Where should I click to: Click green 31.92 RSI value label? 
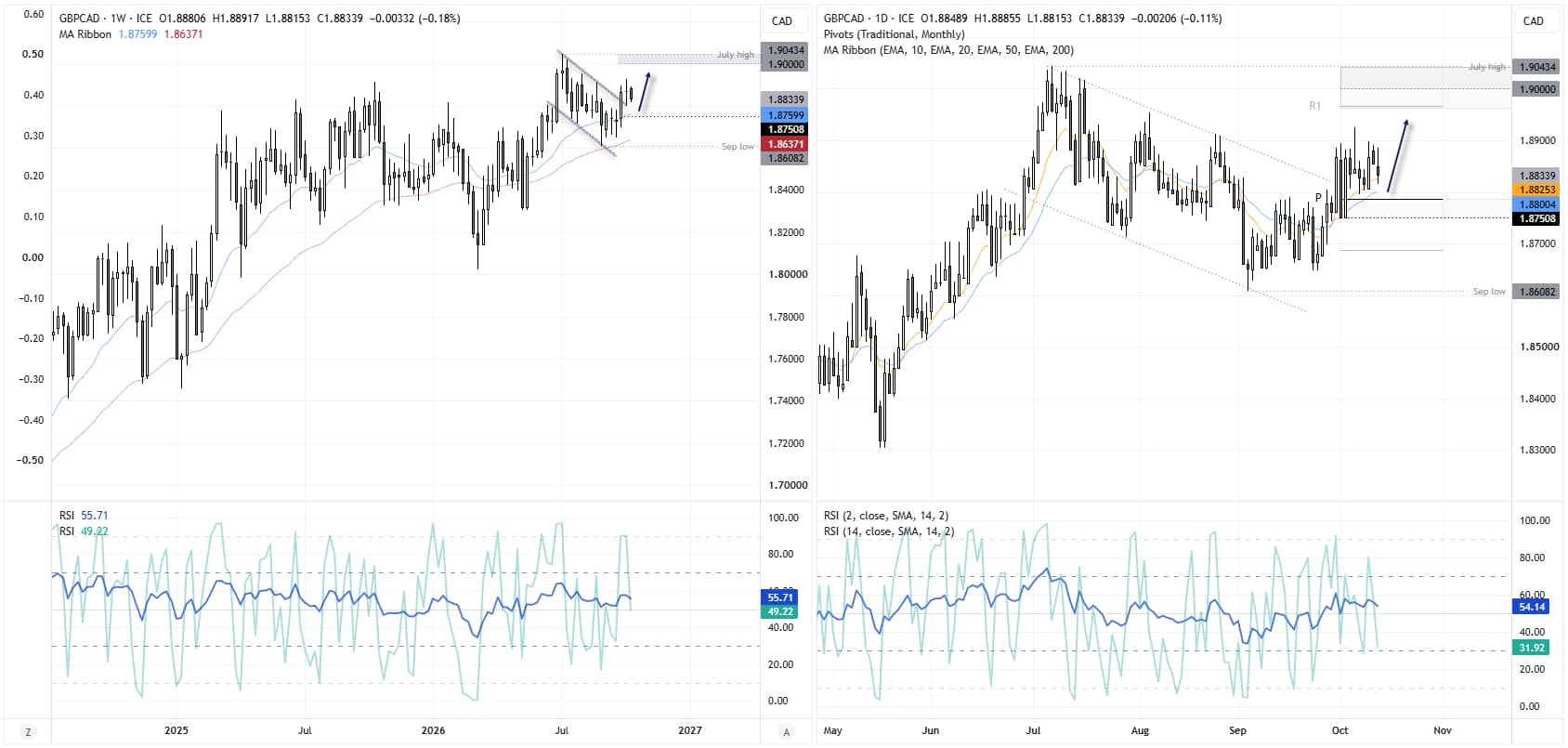pyautogui.click(x=1532, y=649)
